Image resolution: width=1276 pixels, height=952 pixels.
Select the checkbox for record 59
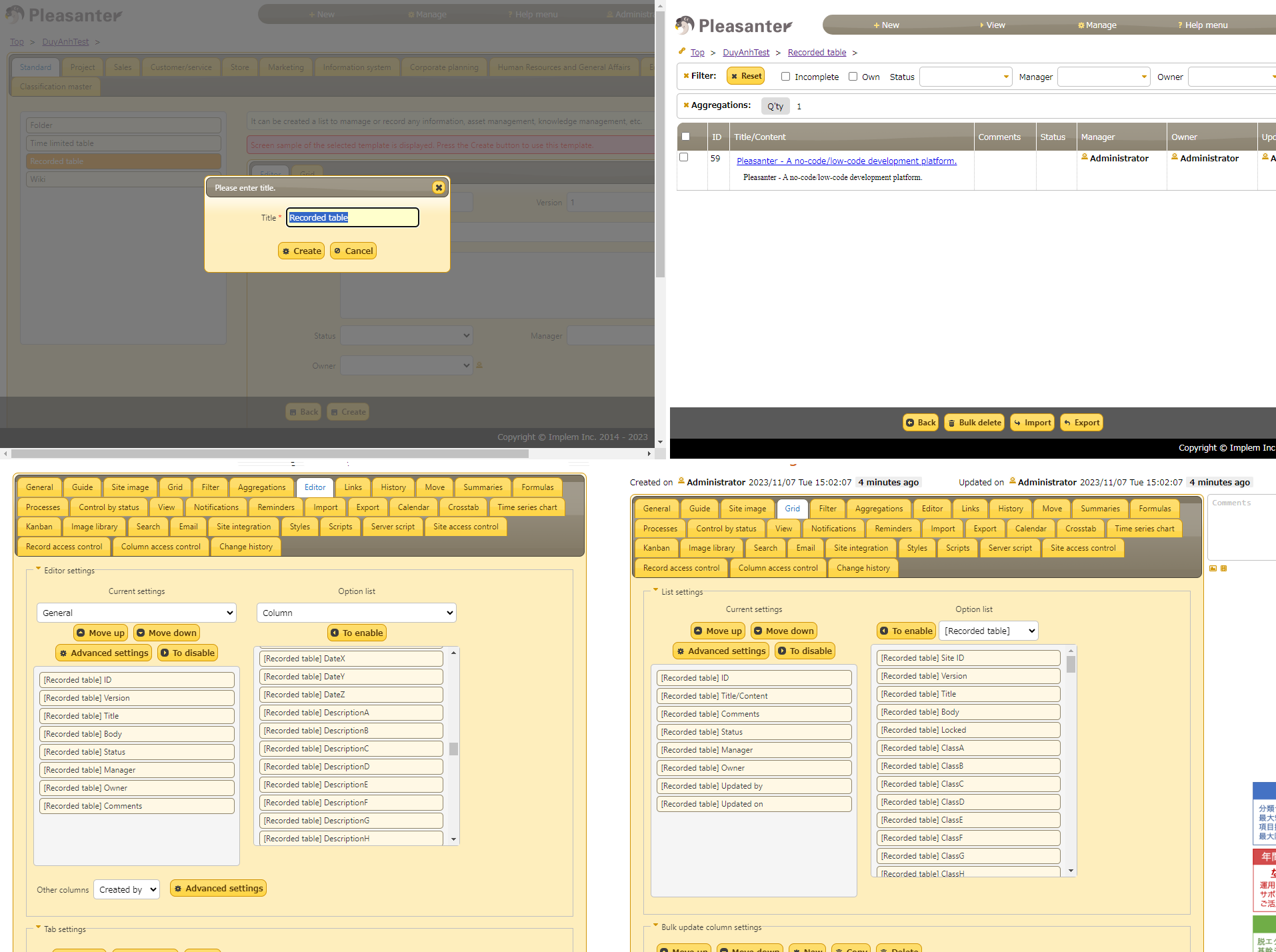(683, 157)
